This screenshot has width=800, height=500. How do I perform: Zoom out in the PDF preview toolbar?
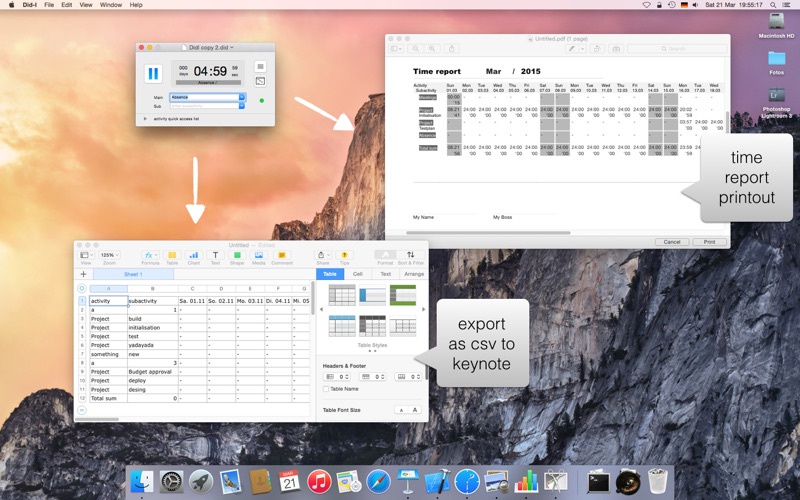point(416,48)
